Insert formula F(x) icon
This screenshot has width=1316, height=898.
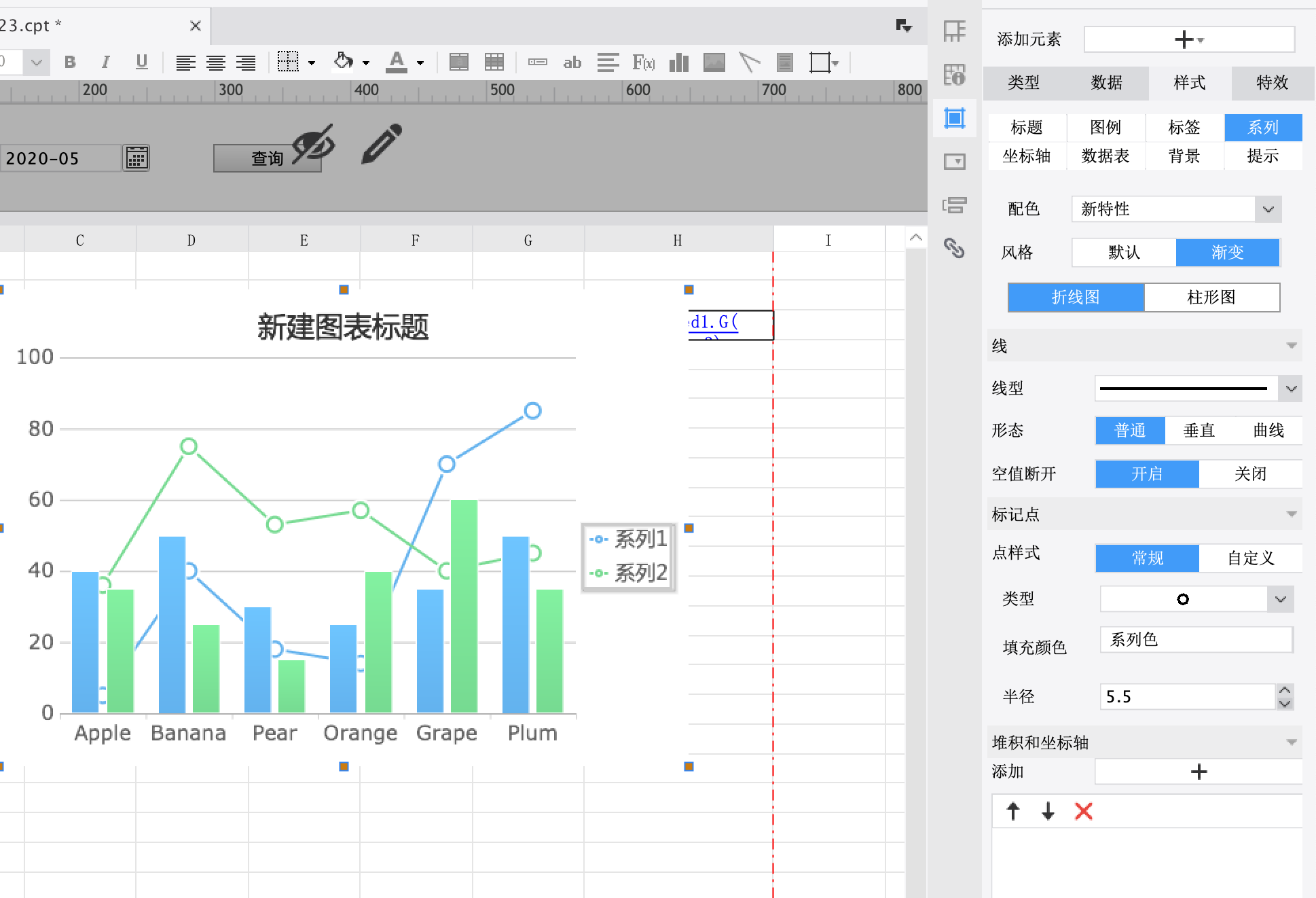[x=643, y=62]
